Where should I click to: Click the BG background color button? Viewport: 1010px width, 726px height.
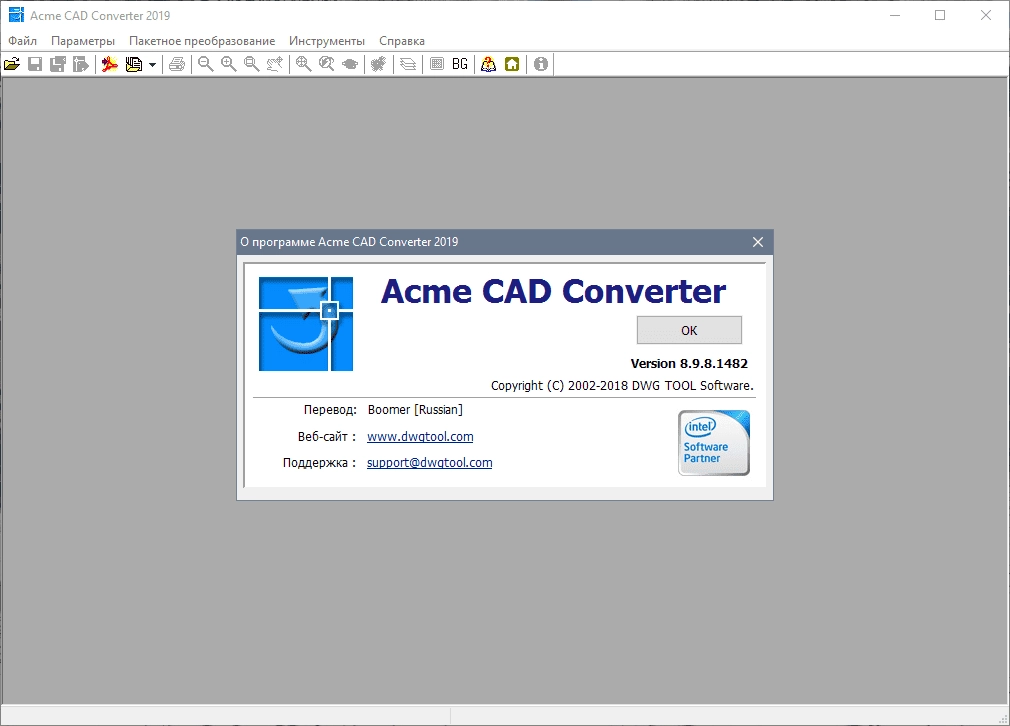click(460, 64)
